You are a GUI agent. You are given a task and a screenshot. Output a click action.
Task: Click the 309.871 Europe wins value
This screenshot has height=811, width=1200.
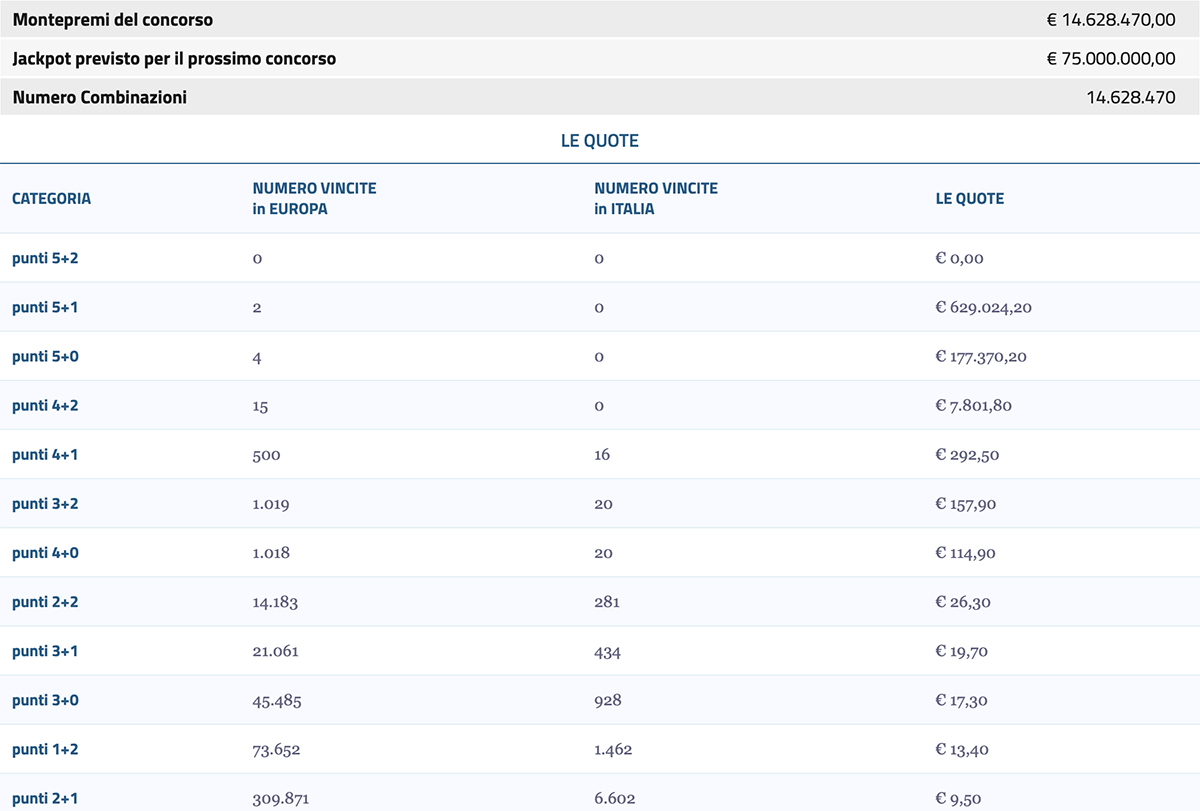point(276,798)
